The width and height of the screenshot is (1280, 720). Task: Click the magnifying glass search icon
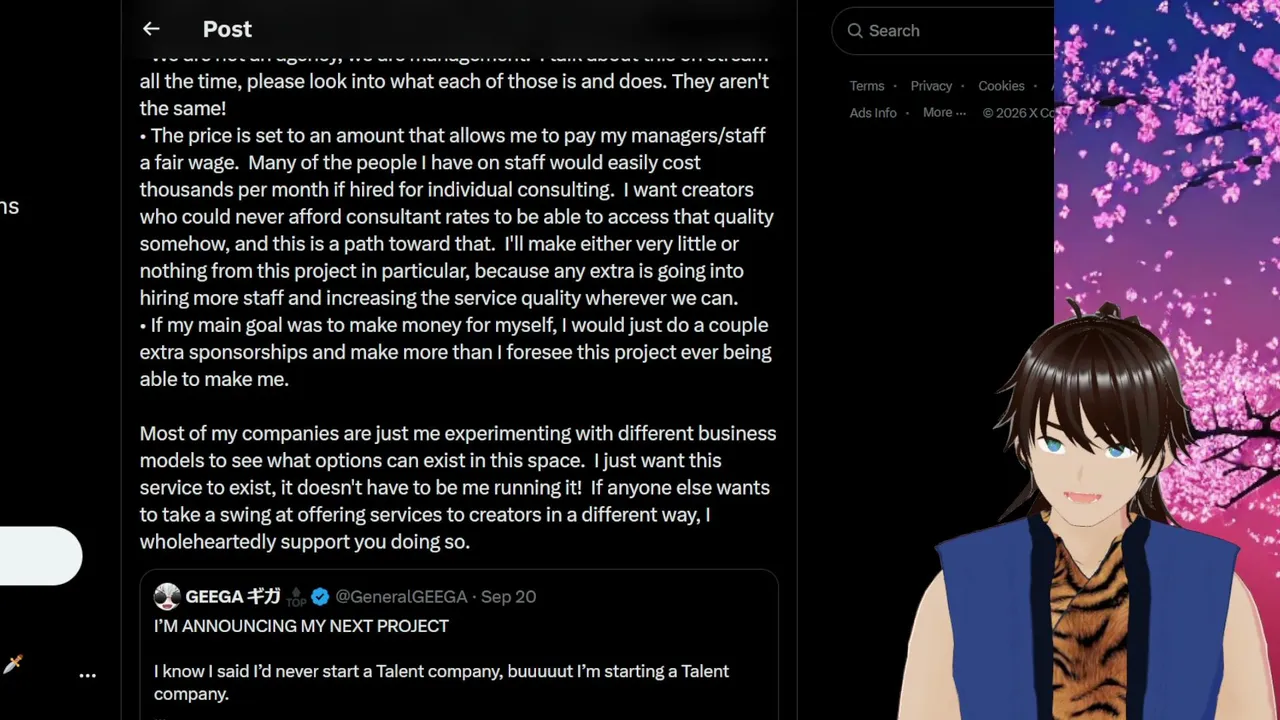click(x=855, y=31)
